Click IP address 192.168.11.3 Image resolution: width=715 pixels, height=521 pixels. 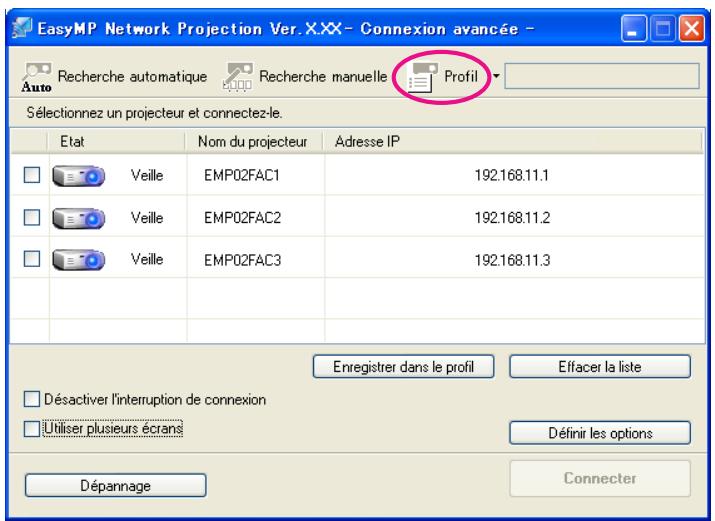pos(512,260)
